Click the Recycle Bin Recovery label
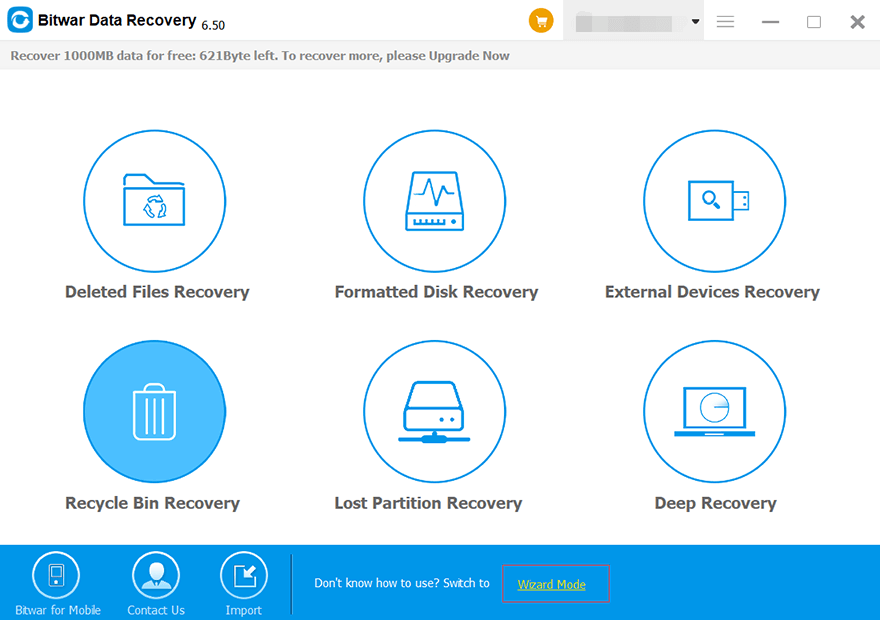 (x=153, y=503)
